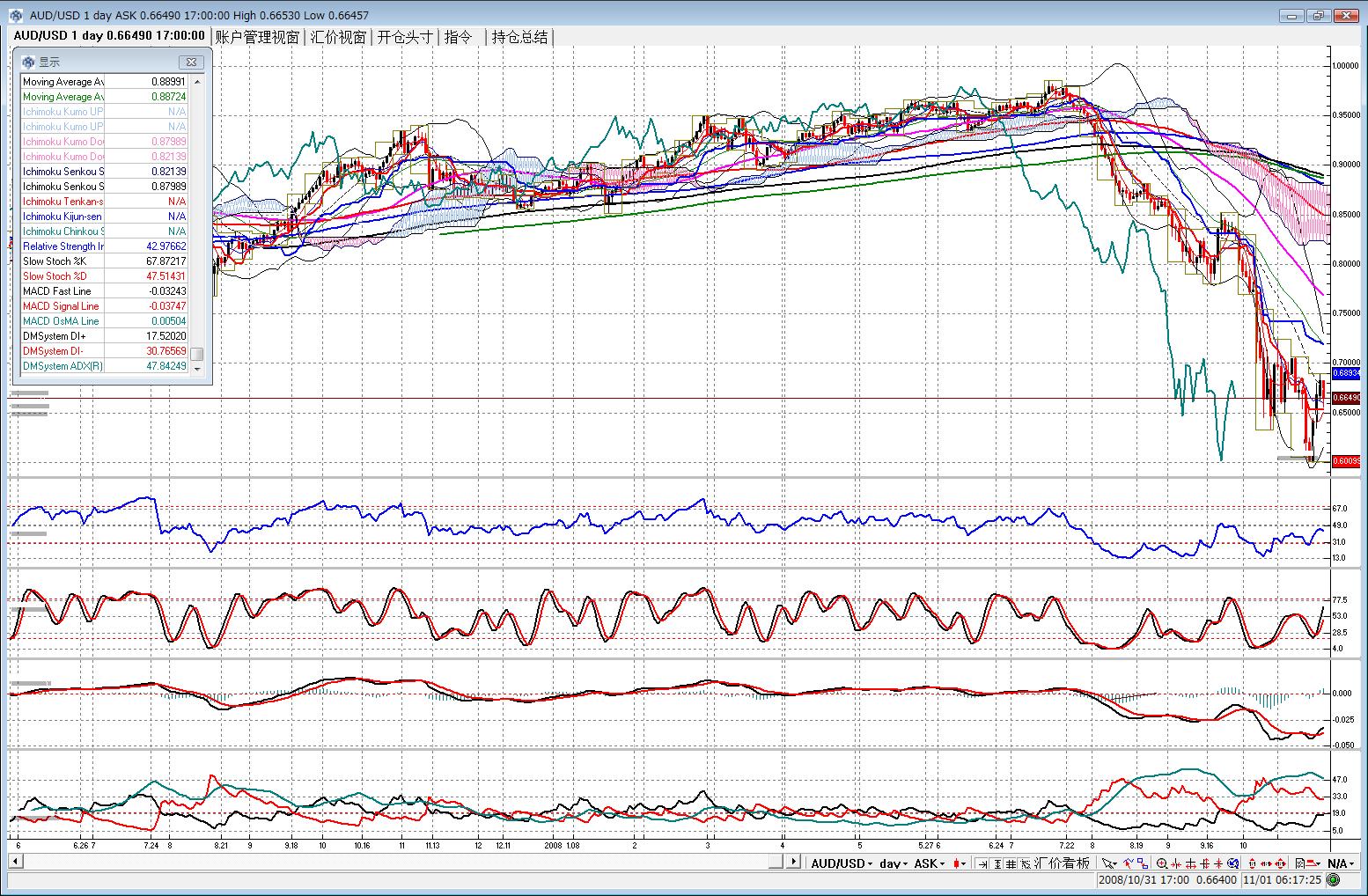The width and height of the screenshot is (1368, 896).
Task: Open the pointer tool dropdown
Action: coord(1109,863)
